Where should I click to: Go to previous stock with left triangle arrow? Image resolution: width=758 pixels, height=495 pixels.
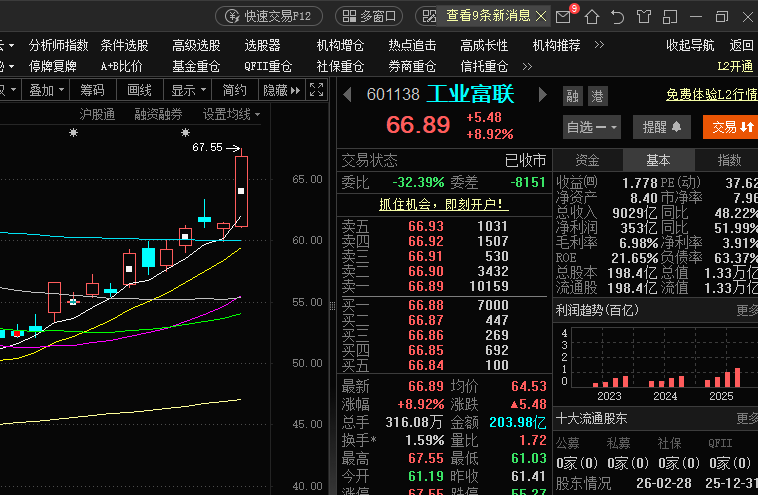347,94
